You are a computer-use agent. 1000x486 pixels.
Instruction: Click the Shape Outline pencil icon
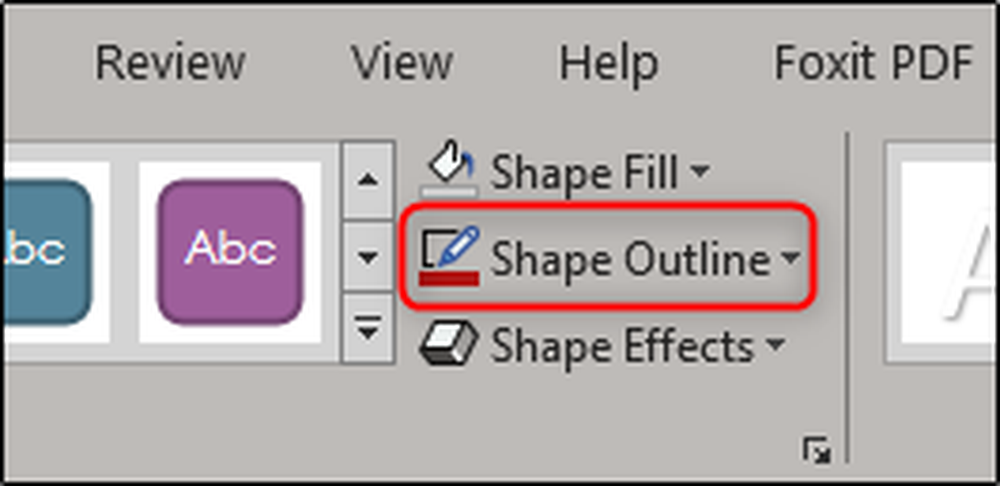point(449,250)
